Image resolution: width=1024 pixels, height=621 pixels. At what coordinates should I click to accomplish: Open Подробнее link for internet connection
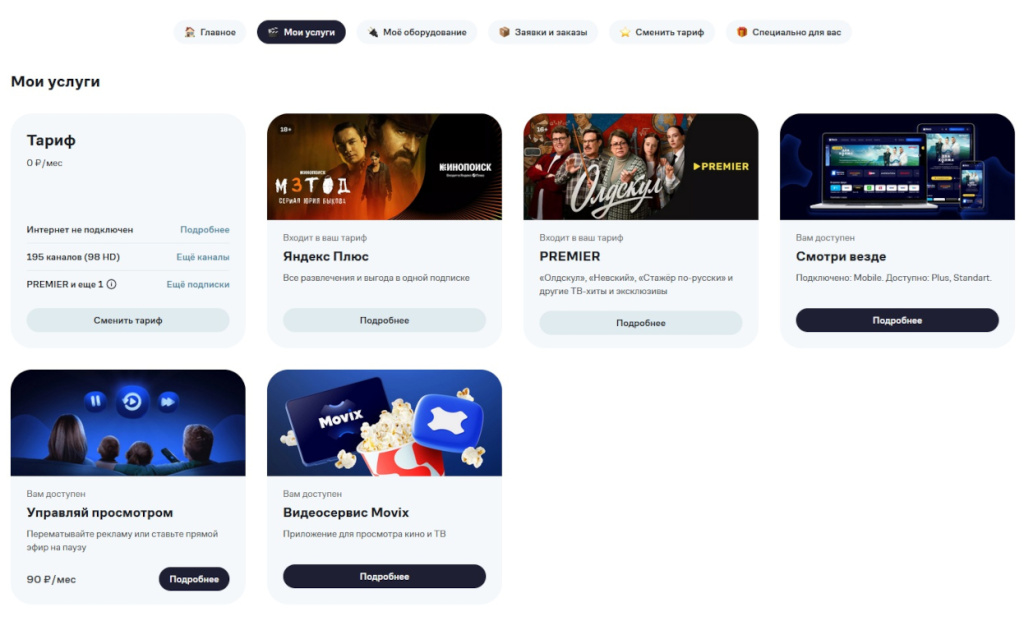tap(204, 230)
